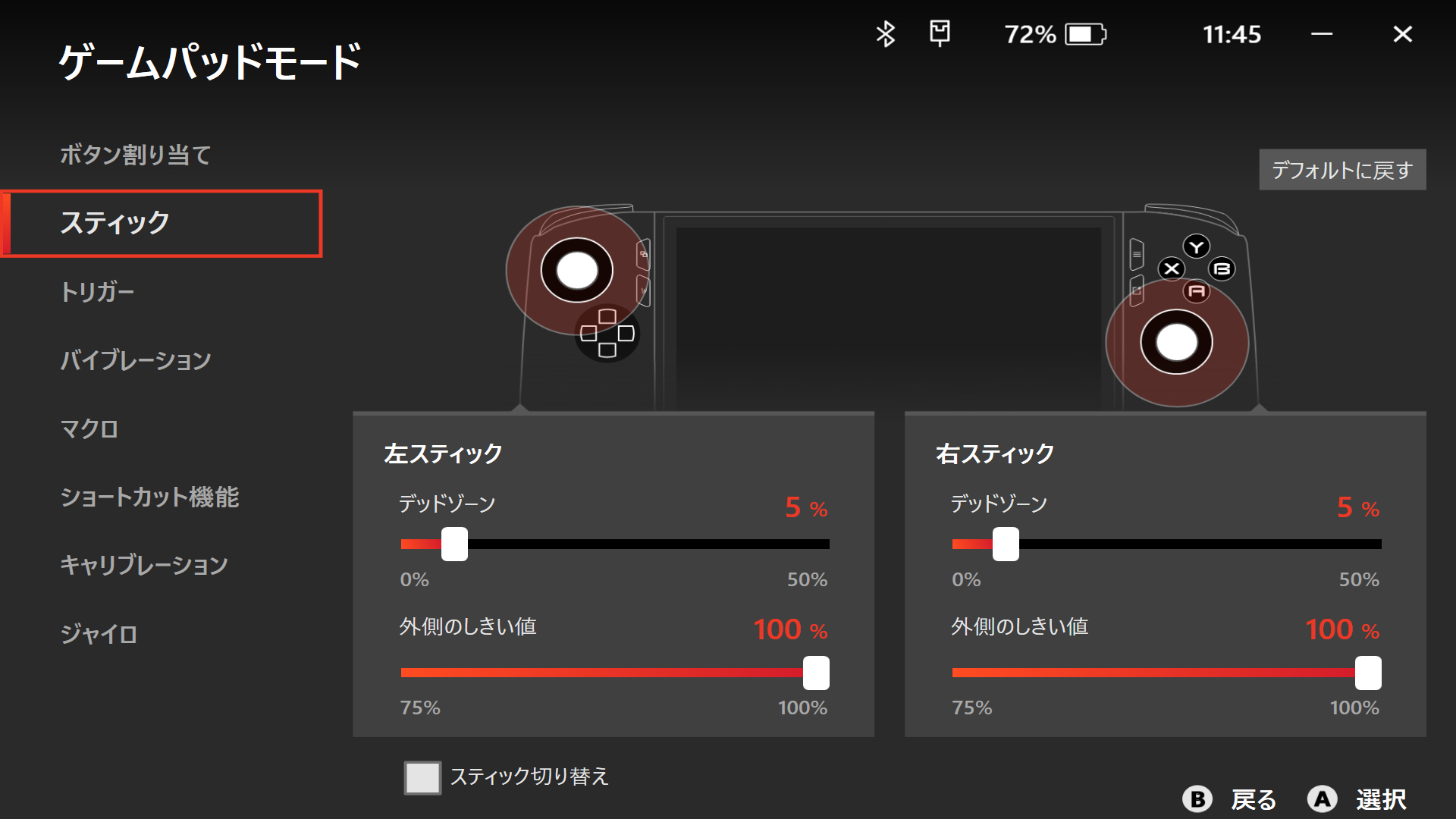Image resolution: width=1456 pixels, height=819 pixels.
Task: Click the right stick 外側のしきい値 slider handle
Action: click(x=1368, y=673)
